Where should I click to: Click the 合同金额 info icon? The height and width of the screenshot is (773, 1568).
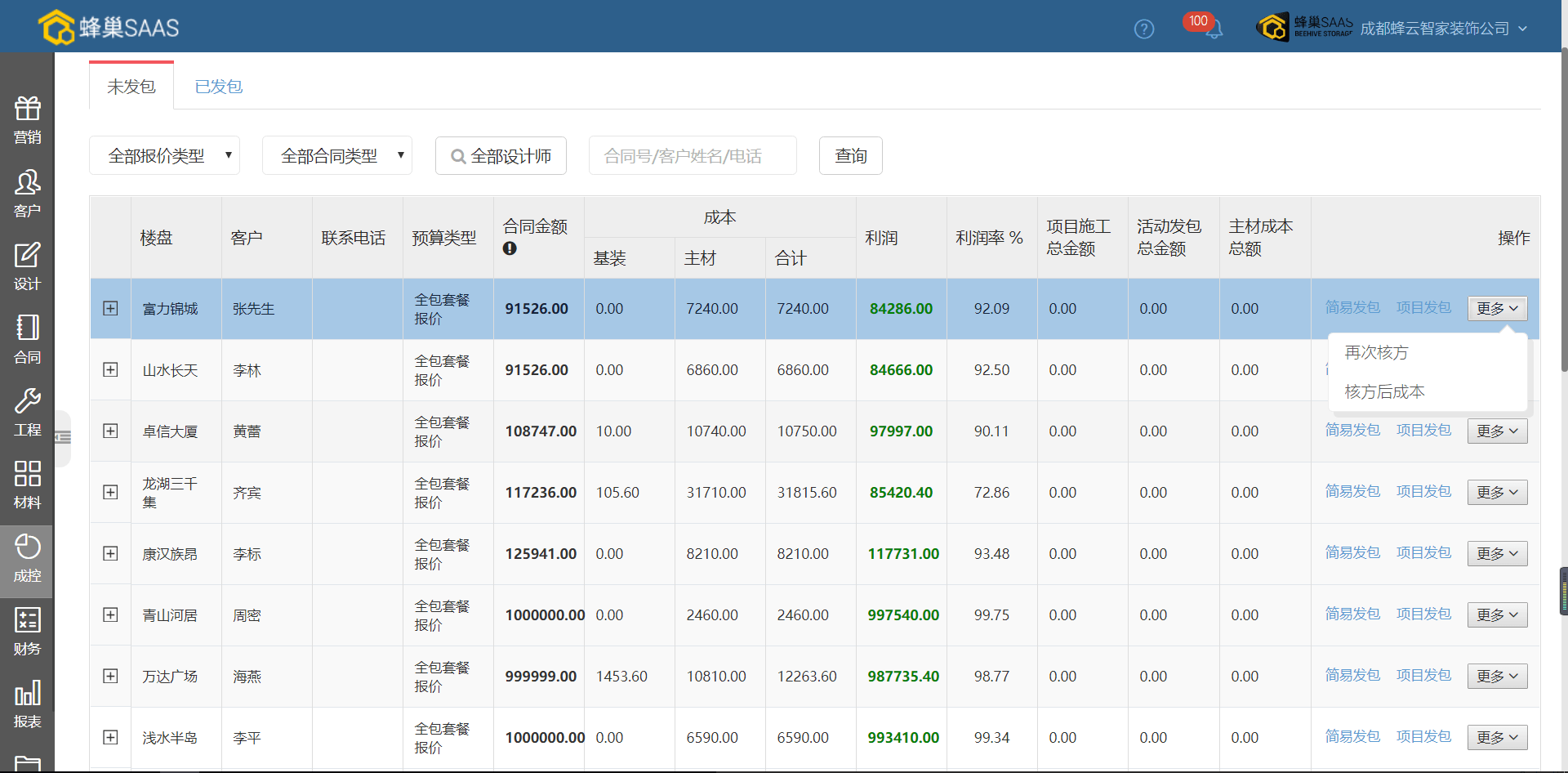pyautogui.click(x=510, y=248)
